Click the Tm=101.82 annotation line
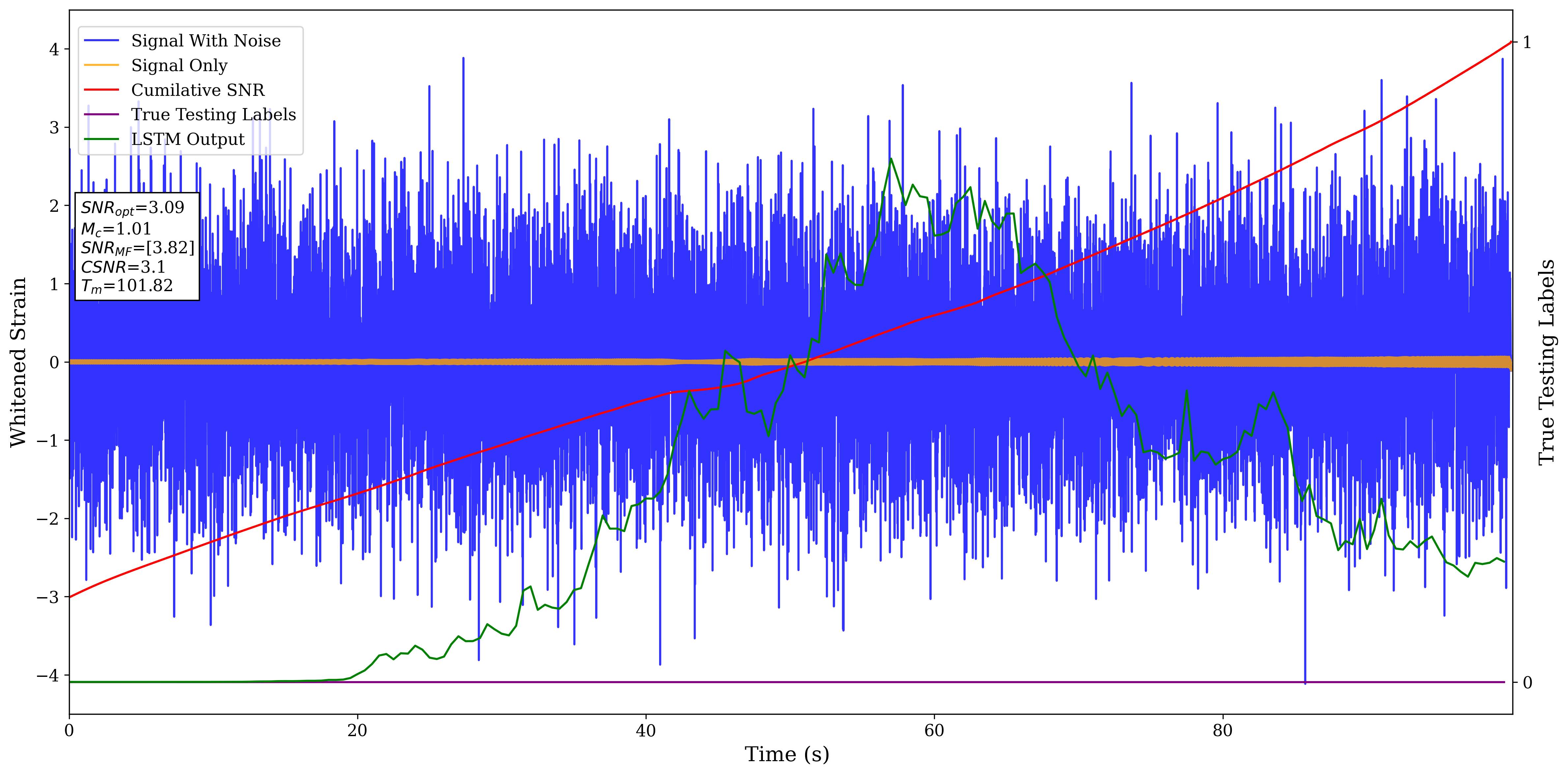The width and height of the screenshot is (1568, 775). (x=127, y=286)
